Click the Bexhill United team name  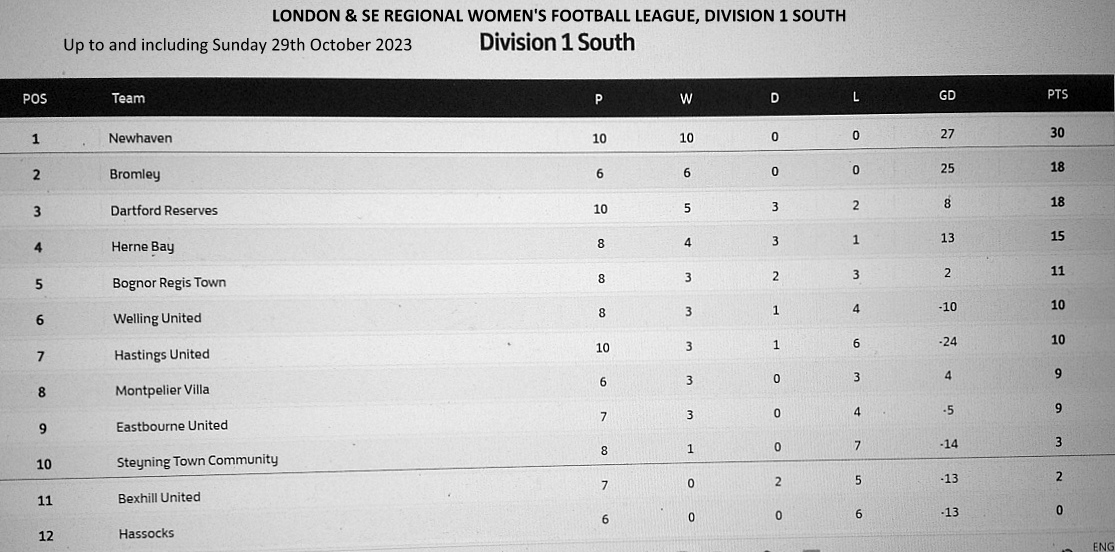pyautogui.click(x=159, y=497)
